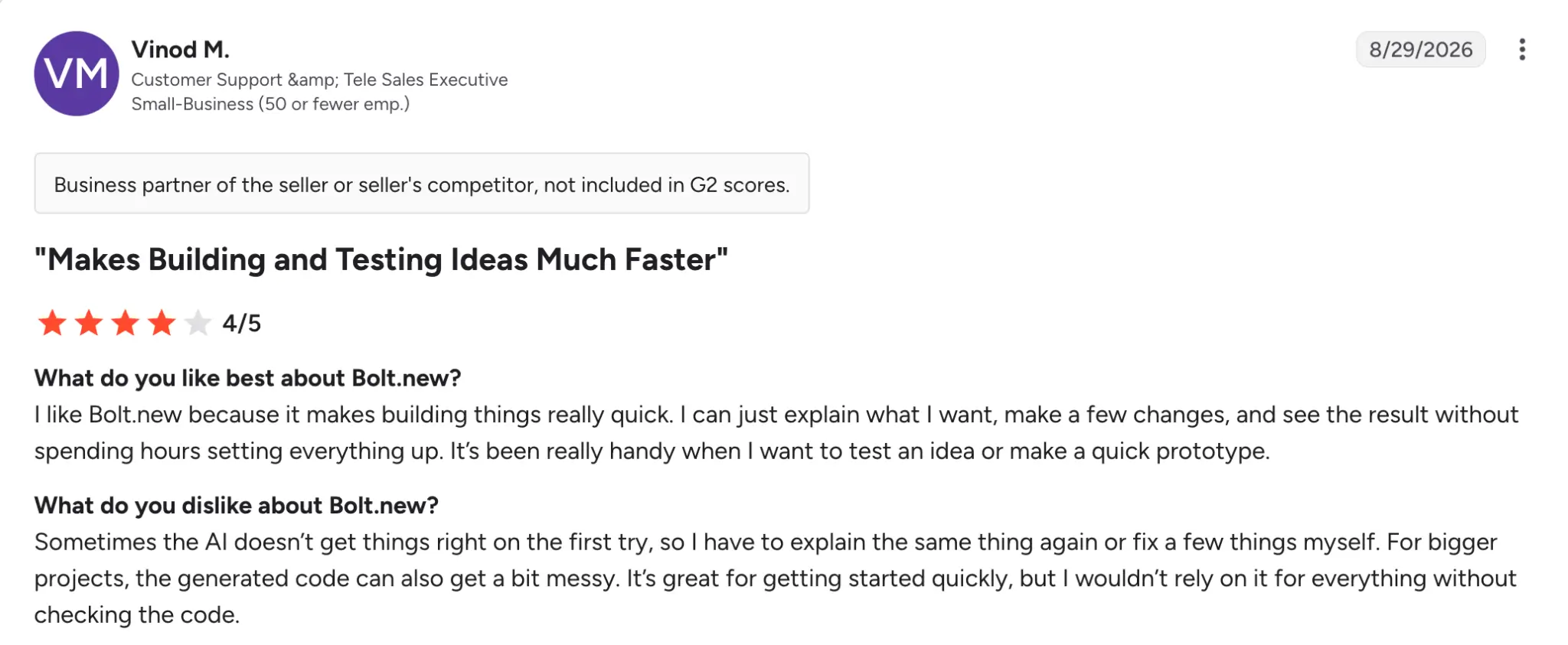
Task: Click reviewer name Vinod M.
Action: (x=180, y=50)
